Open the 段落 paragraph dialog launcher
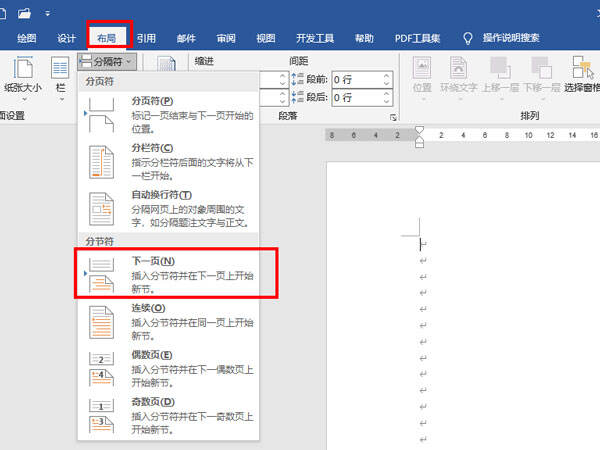This screenshot has width=600, height=450. point(393,117)
